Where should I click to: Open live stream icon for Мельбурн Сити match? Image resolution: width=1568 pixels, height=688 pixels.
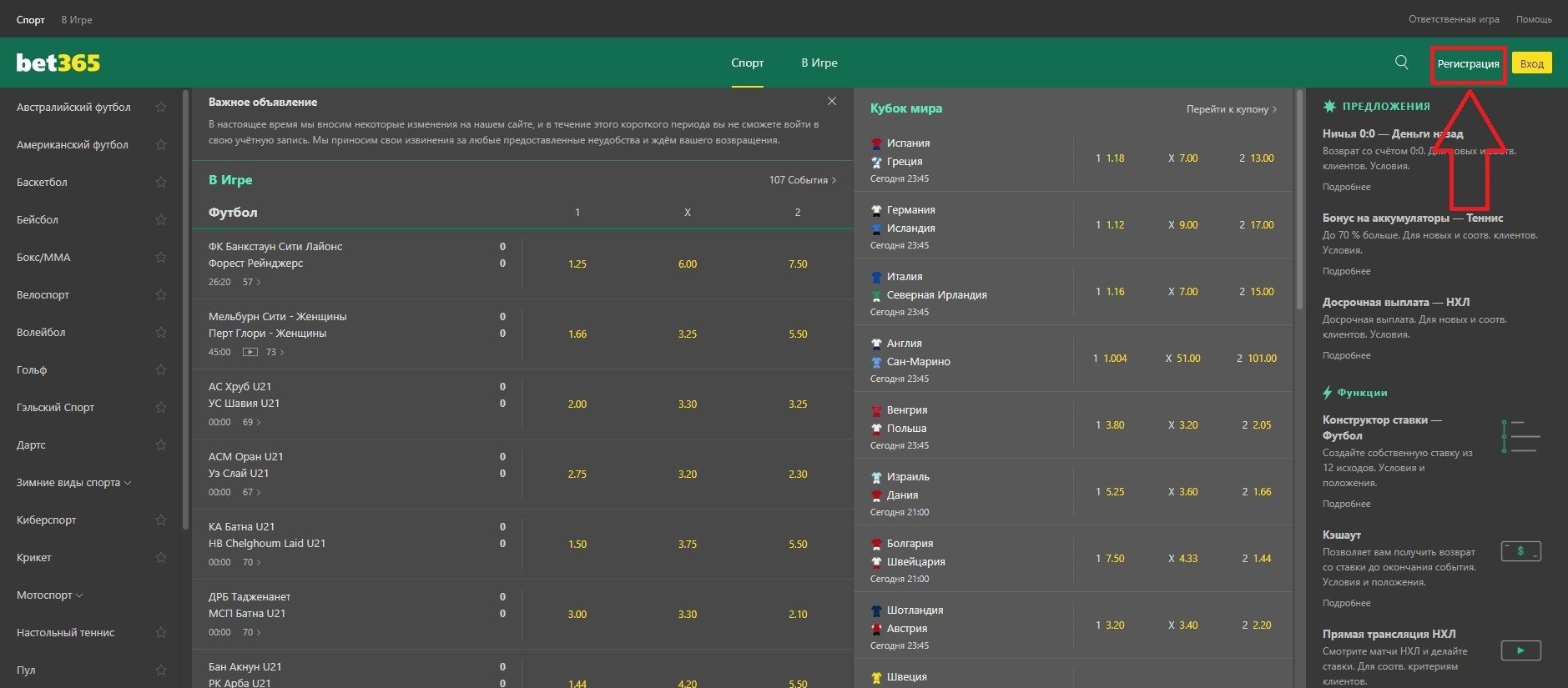pos(250,352)
